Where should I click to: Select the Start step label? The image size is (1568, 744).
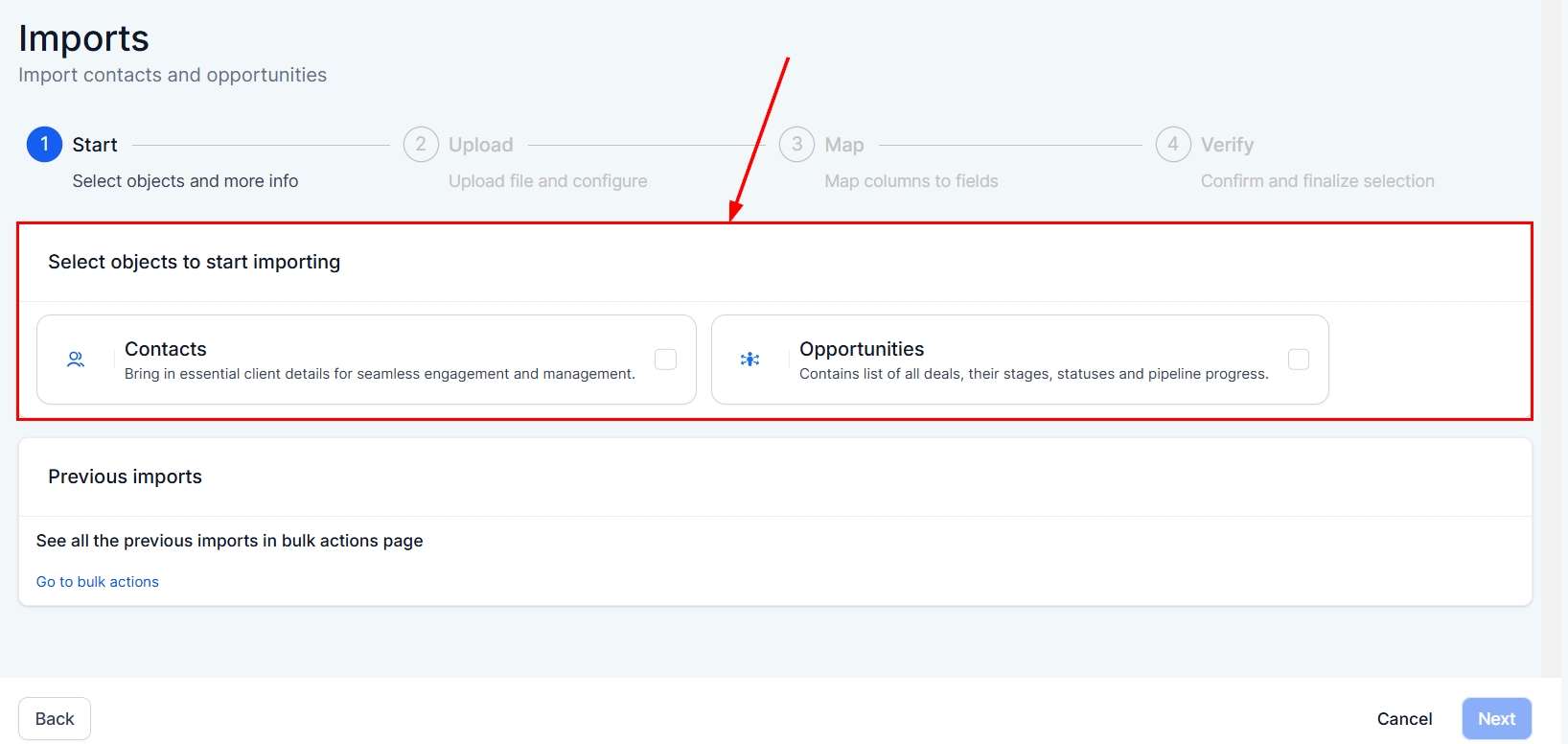[x=95, y=145]
